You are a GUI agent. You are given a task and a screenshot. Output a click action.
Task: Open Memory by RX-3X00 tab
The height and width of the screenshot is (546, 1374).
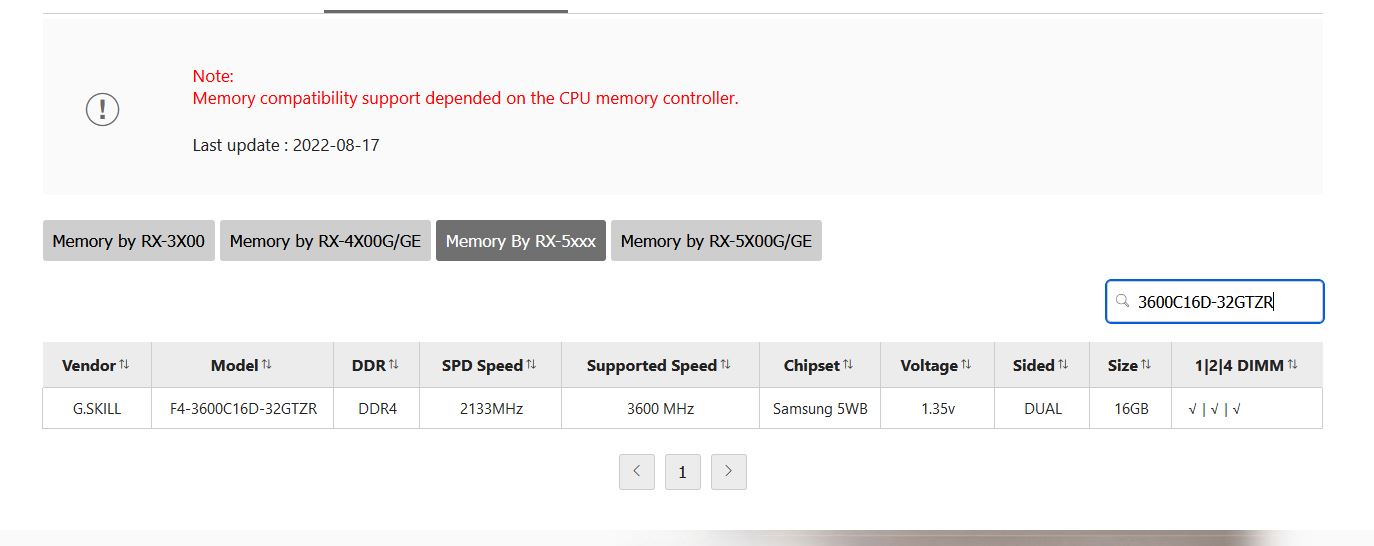128,241
